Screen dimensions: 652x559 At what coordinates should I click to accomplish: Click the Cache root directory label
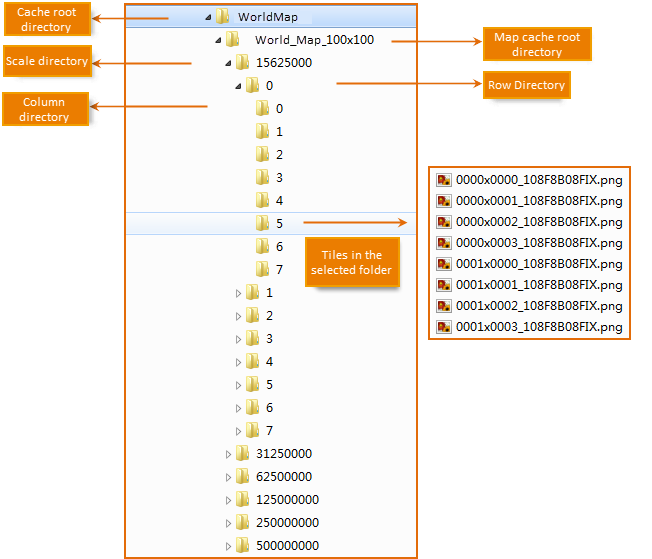click(x=45, y=20)
